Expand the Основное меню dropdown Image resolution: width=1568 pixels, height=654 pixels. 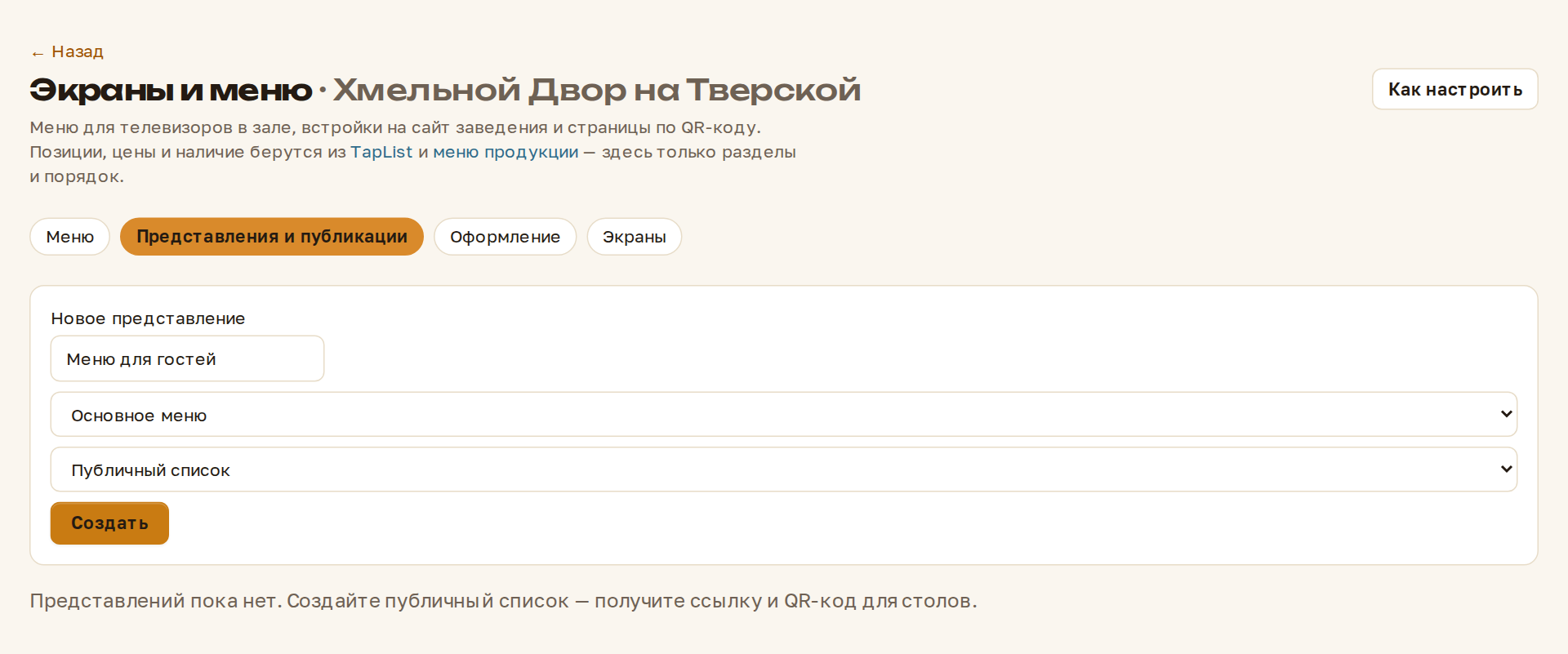click(784, 415)
